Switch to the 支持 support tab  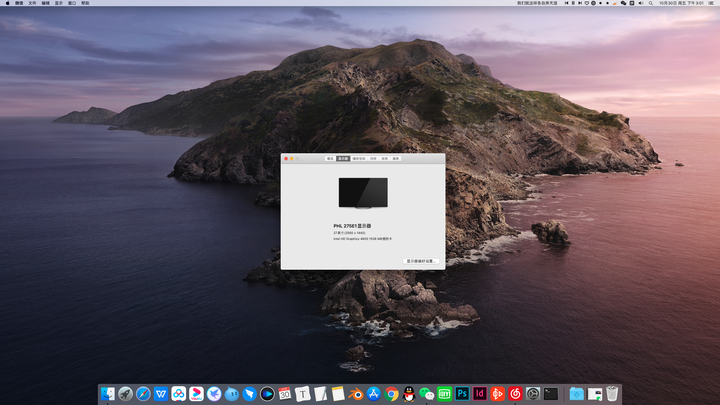click(x=385, y=158)
